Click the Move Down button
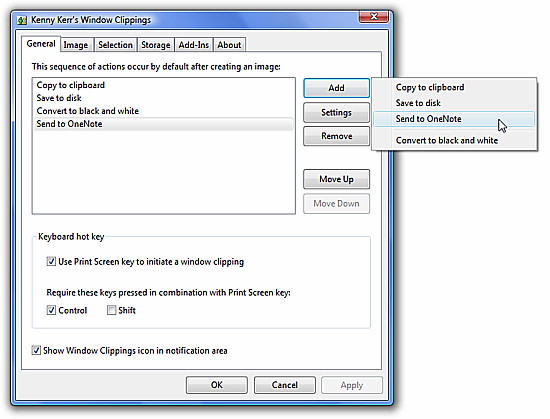The width and height of the screenshot is (550, 419). 336,204
